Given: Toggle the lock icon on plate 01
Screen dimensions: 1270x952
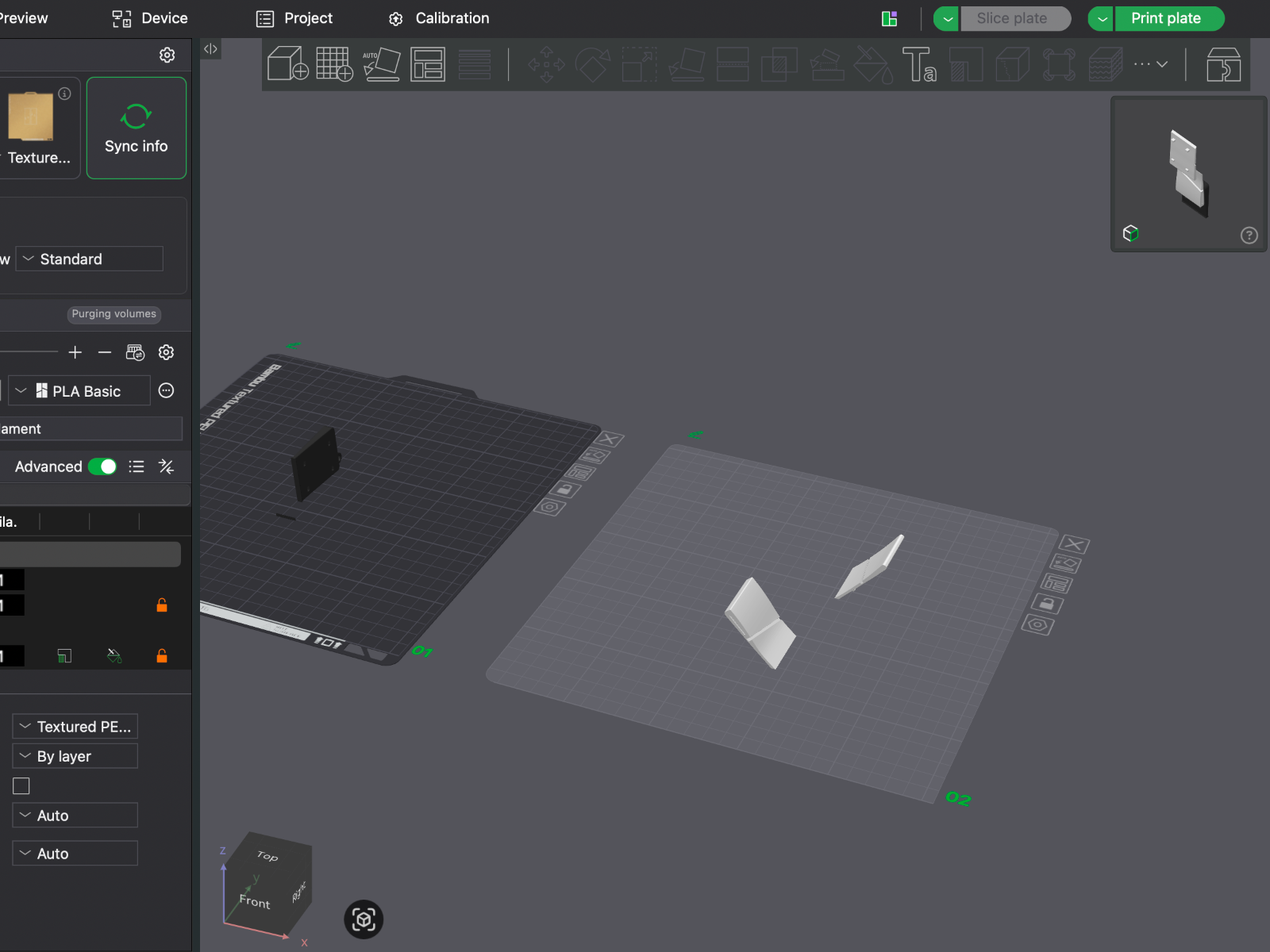Looking at the screenshot, I should [x=564, y=489].
